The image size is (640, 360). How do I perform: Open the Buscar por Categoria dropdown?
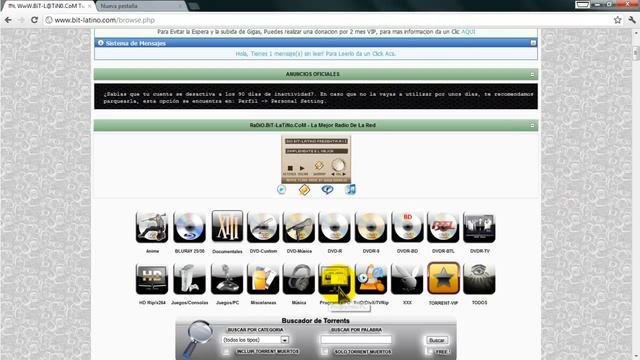pyautogui.click(x=256, y=340)
